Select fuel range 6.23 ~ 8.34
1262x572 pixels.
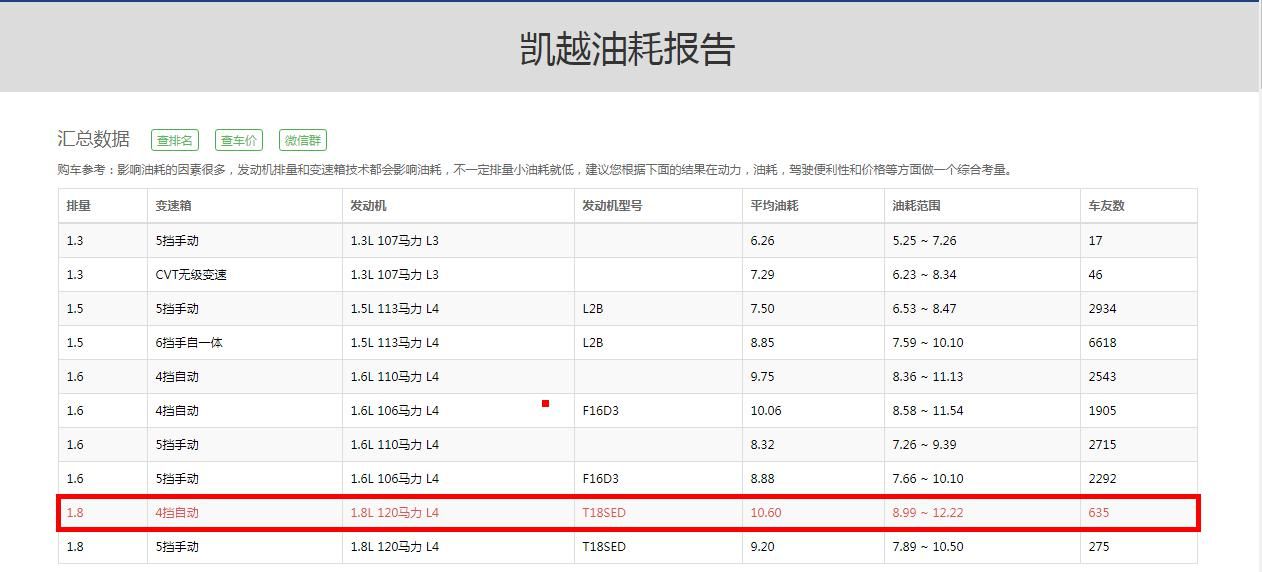click(924, 274)
